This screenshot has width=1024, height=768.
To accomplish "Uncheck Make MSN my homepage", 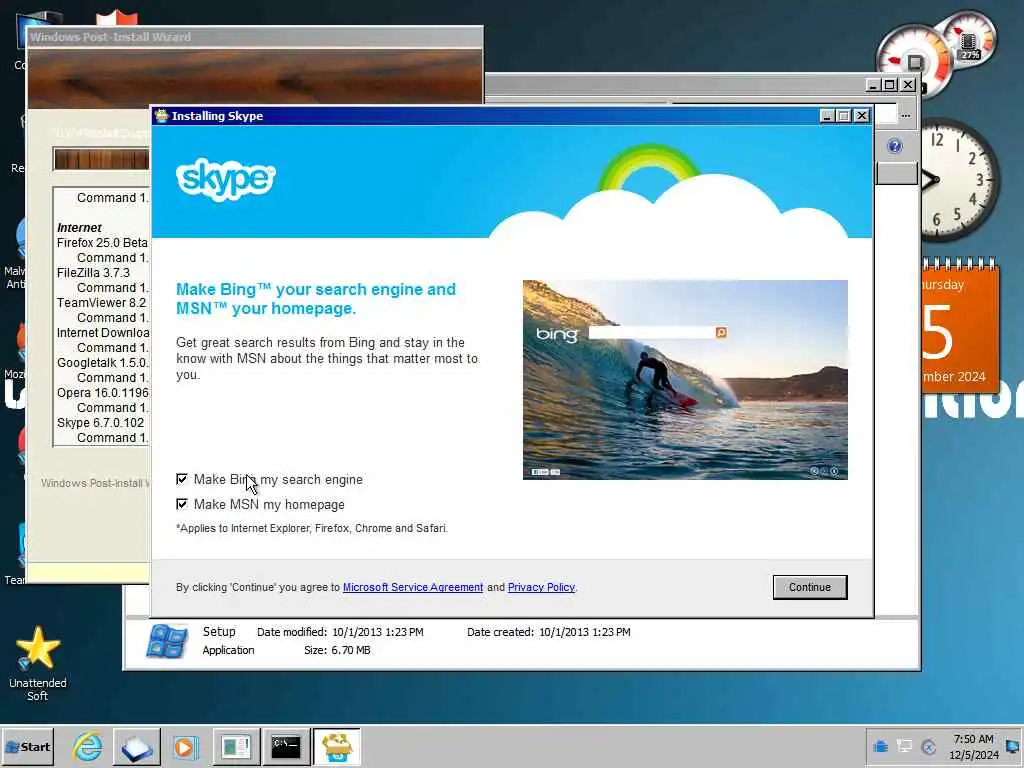I will point(182,504).
